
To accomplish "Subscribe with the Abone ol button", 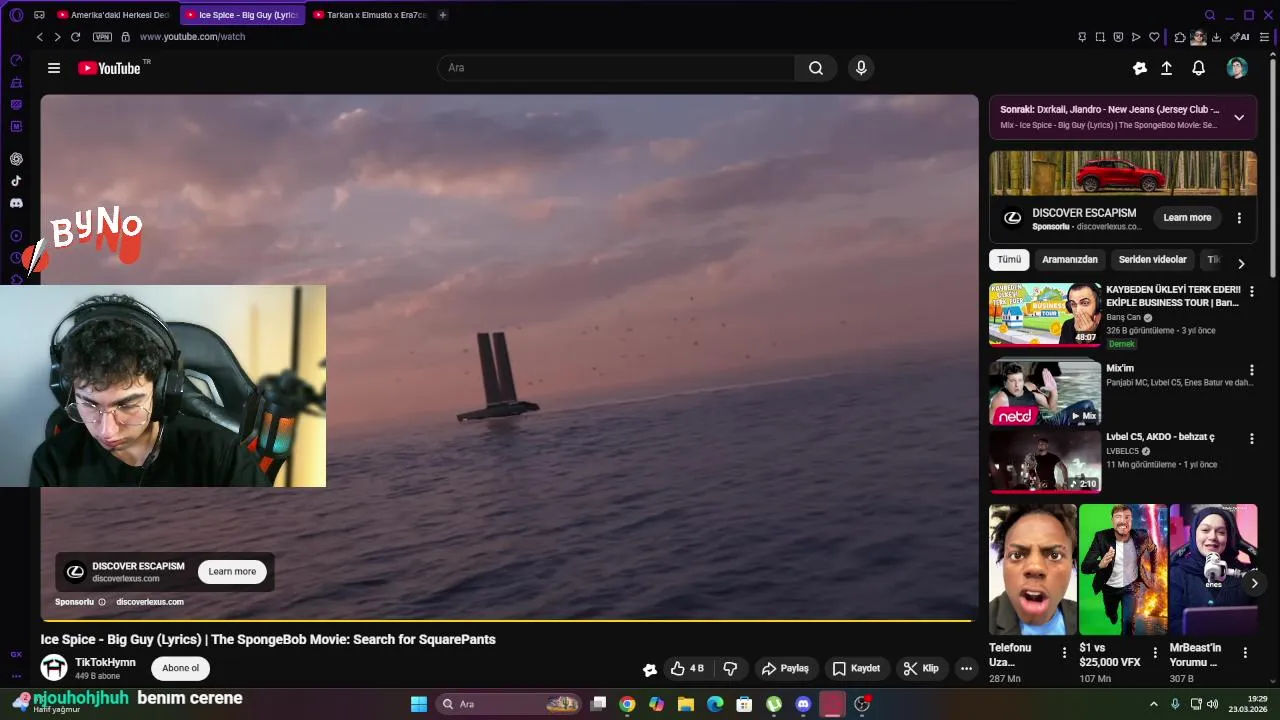I will (181, 668).
